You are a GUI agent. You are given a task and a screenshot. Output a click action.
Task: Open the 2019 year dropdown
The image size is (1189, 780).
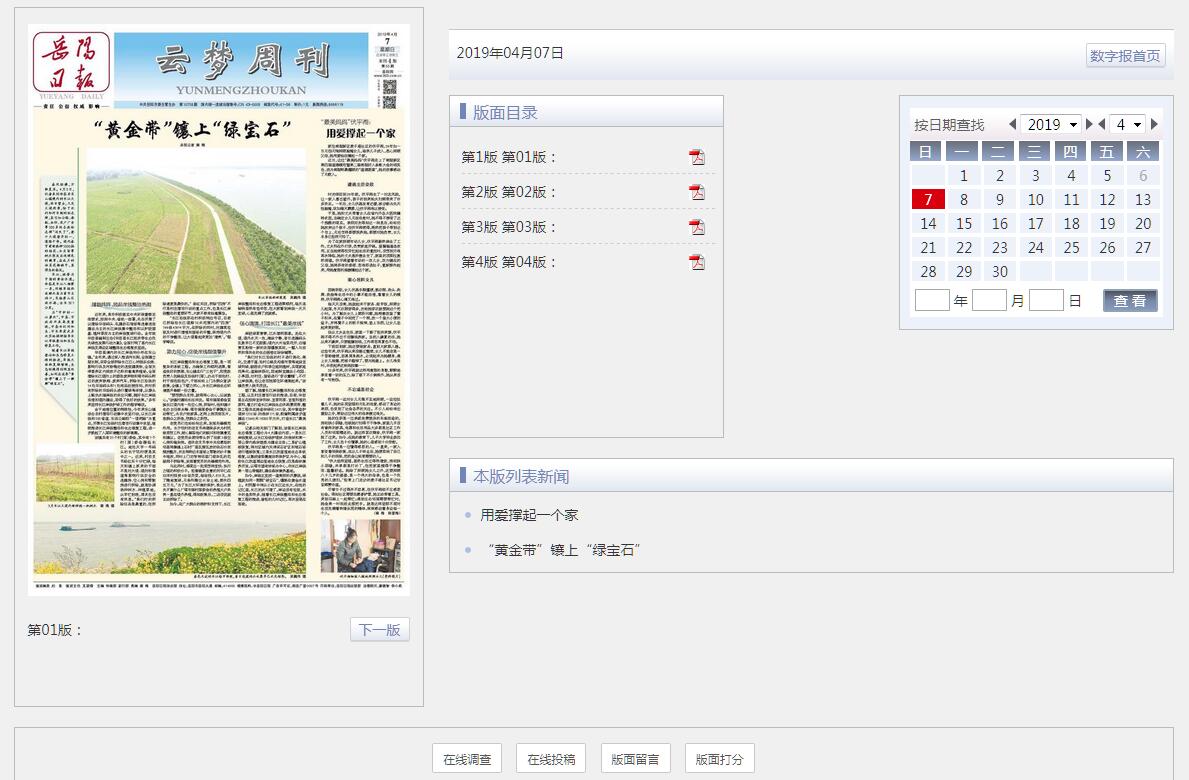1051,125
